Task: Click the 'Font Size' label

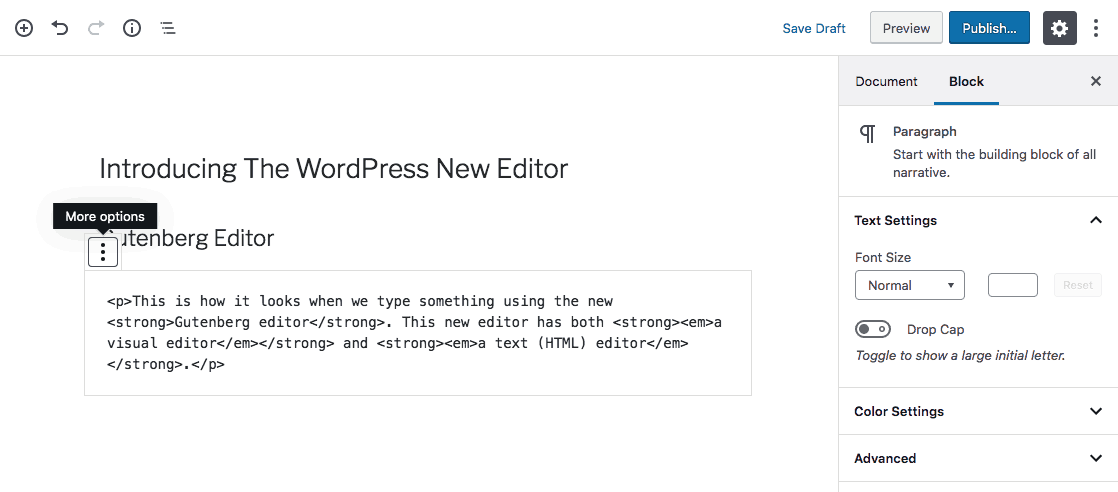Action: click(x=883, y=257)
